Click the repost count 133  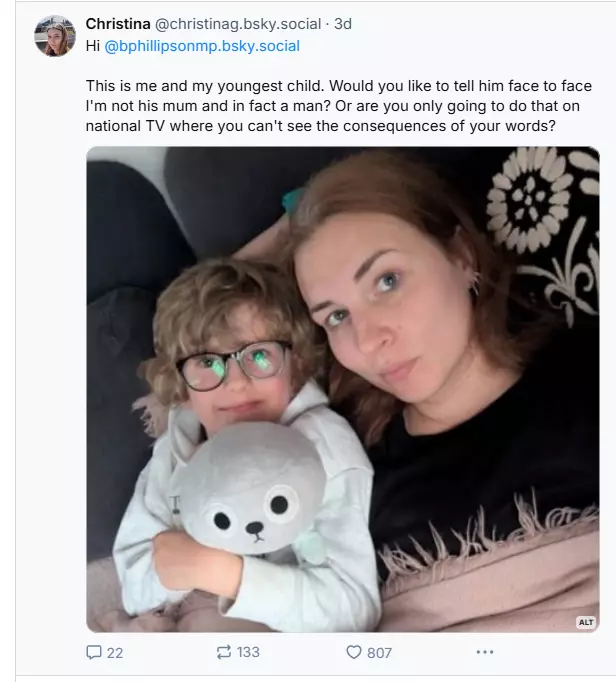(x=248, y=652)
